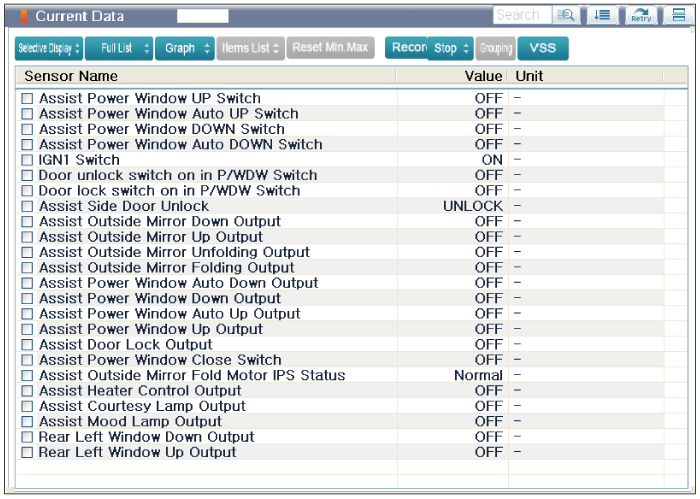Screen dimensions: 700x499
Task: Open the Selective Display dropdown
Action: [49, 48]
